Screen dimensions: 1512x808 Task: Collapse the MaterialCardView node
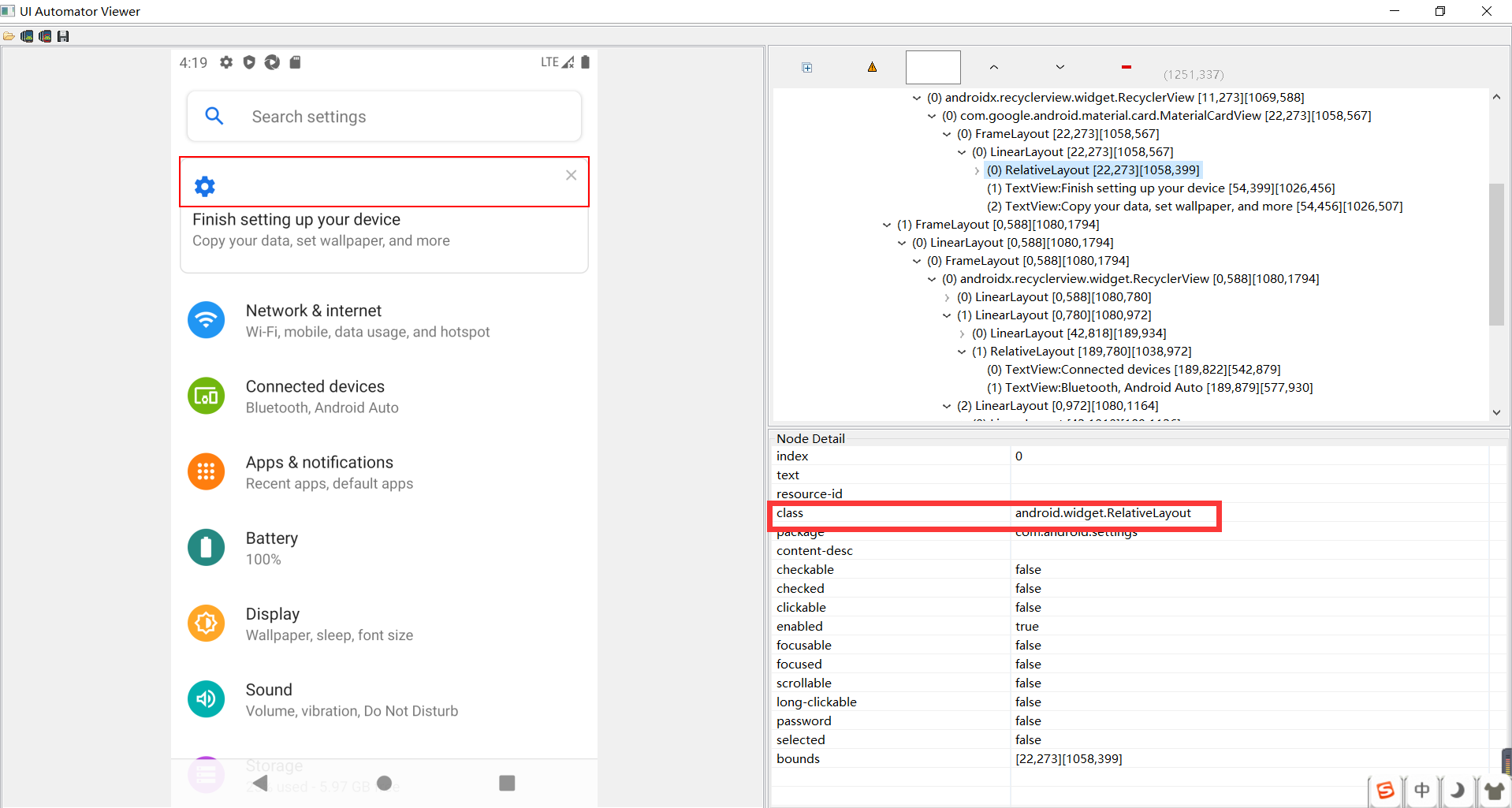tap(932, 116)
